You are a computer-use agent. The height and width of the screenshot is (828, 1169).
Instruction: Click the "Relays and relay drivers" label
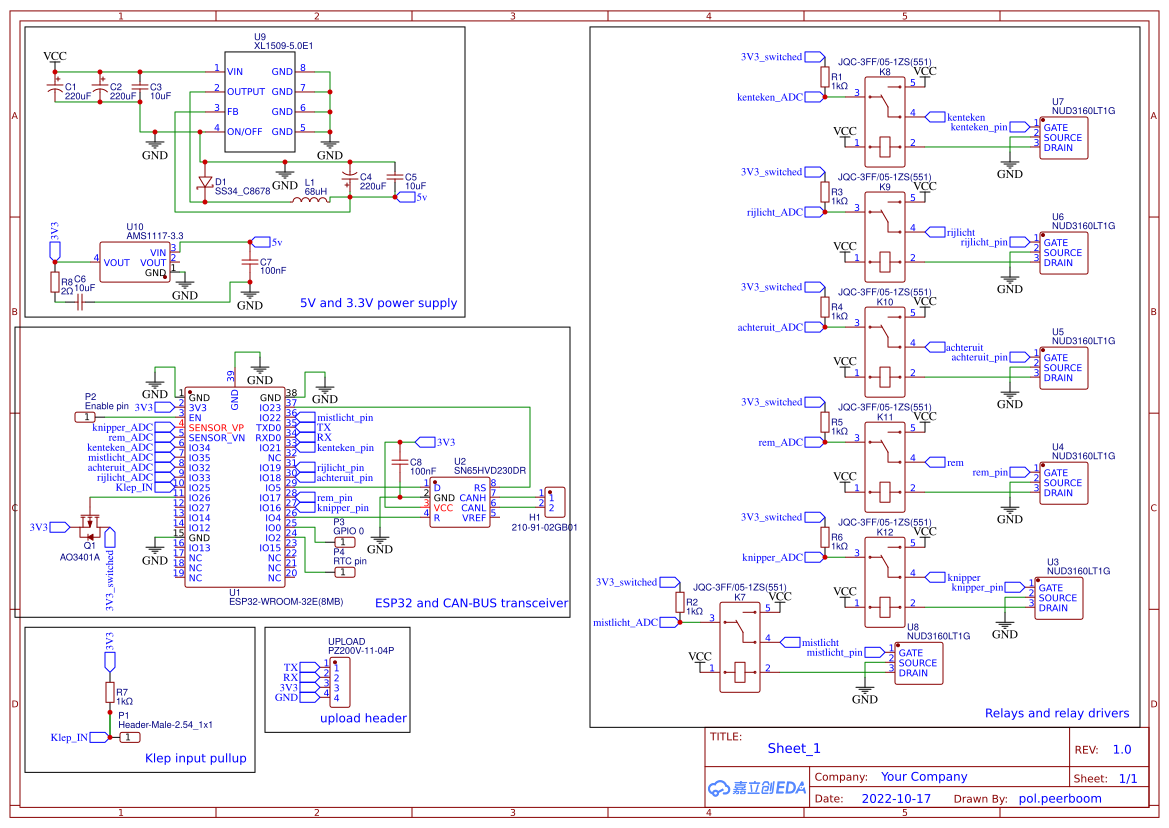click(x=1056, y=713)
